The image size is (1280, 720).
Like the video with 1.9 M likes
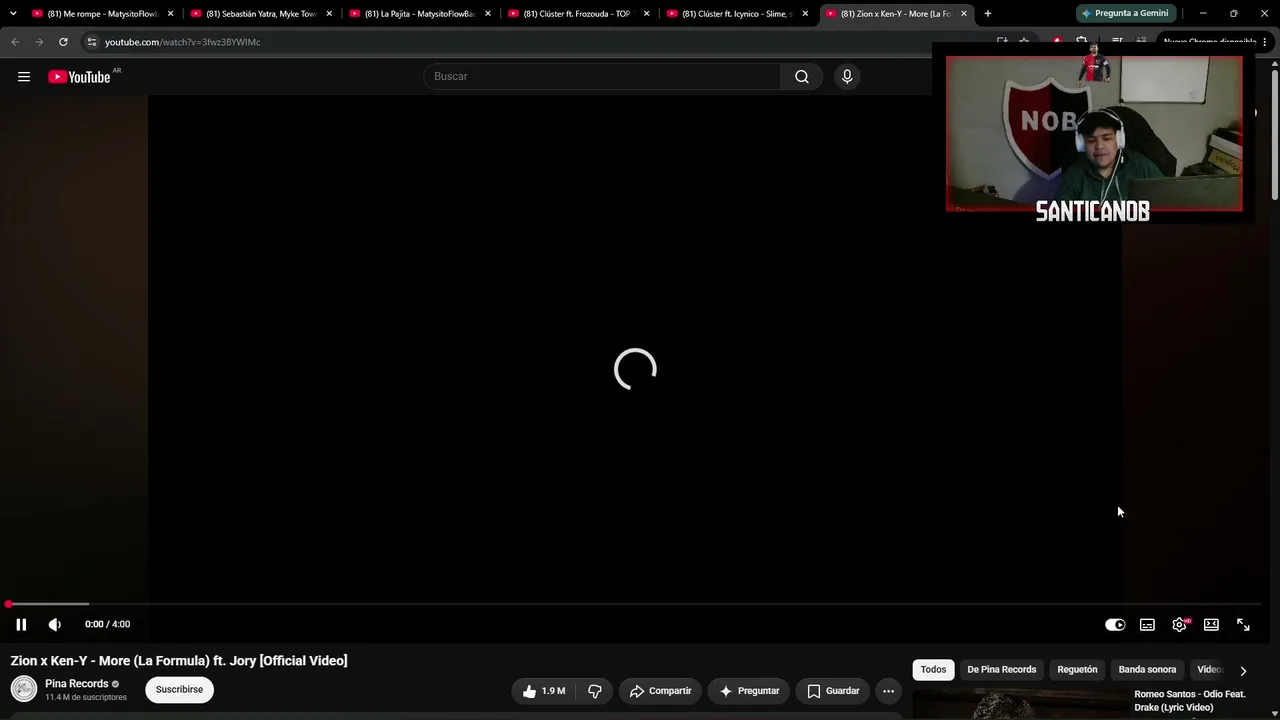coord(543,691)
